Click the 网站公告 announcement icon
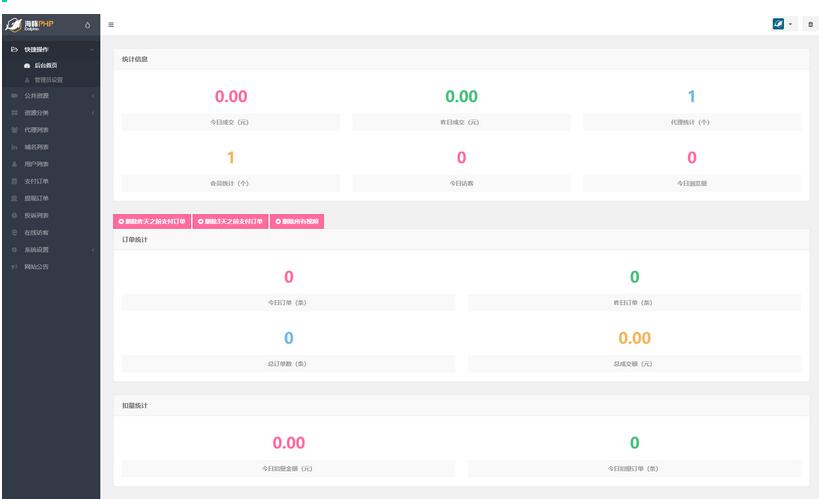This screenshot has height=499, width=819. pos(14,267)
